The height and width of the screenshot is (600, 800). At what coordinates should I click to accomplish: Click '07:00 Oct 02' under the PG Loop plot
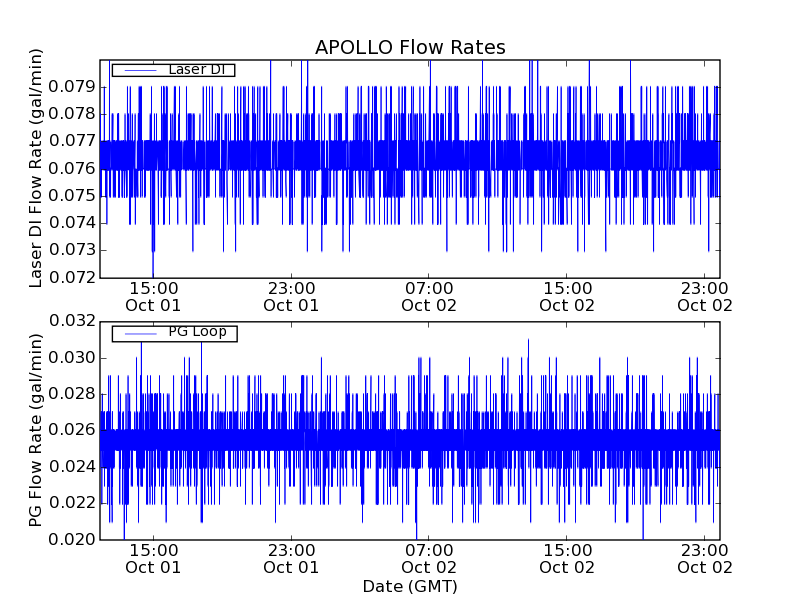(x=429, y=559)
